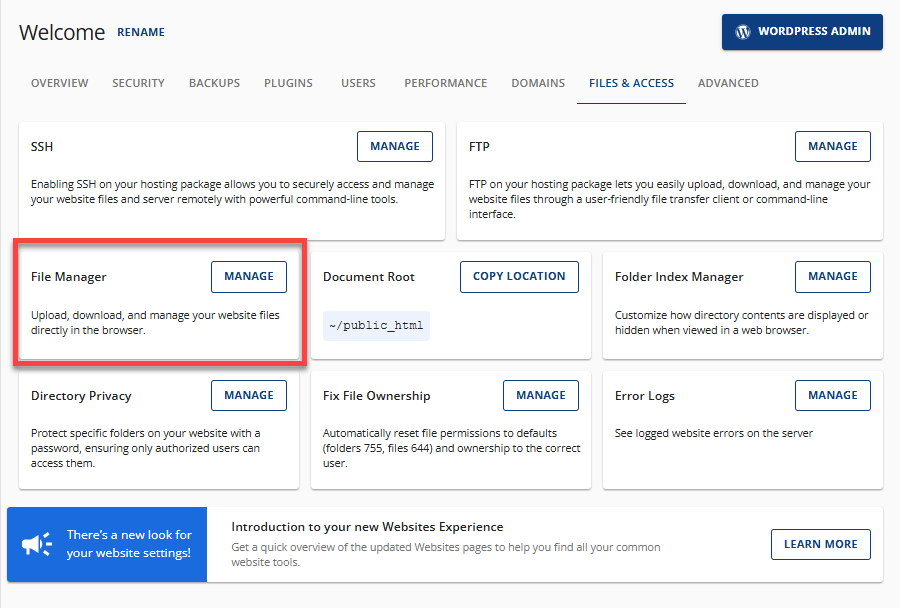Manage SSH access settings
The width and height of the screenshot is (900, 608).
(395, 146)
